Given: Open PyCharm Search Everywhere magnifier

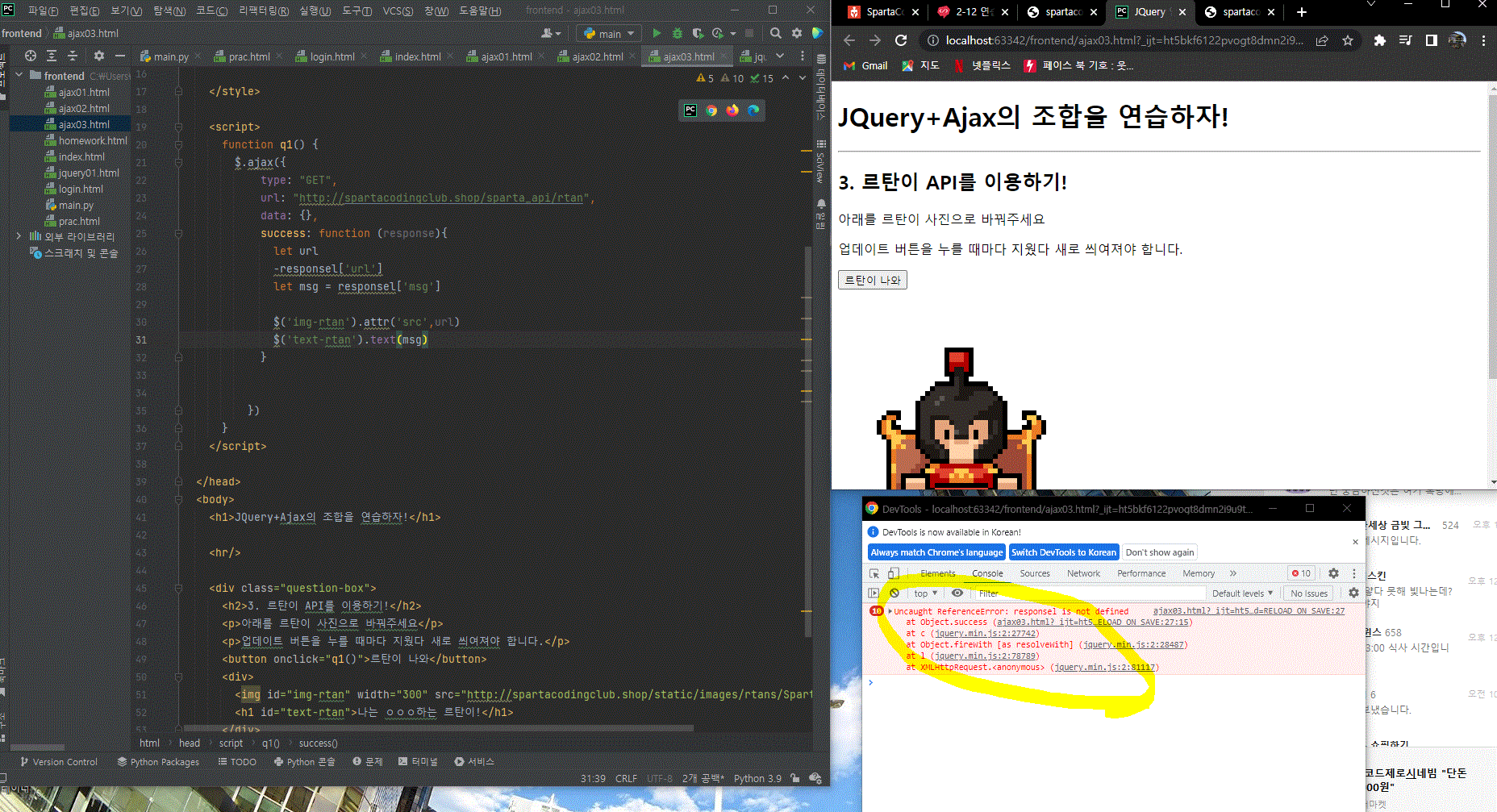Looking at the screenshot, I should [775, 33].
